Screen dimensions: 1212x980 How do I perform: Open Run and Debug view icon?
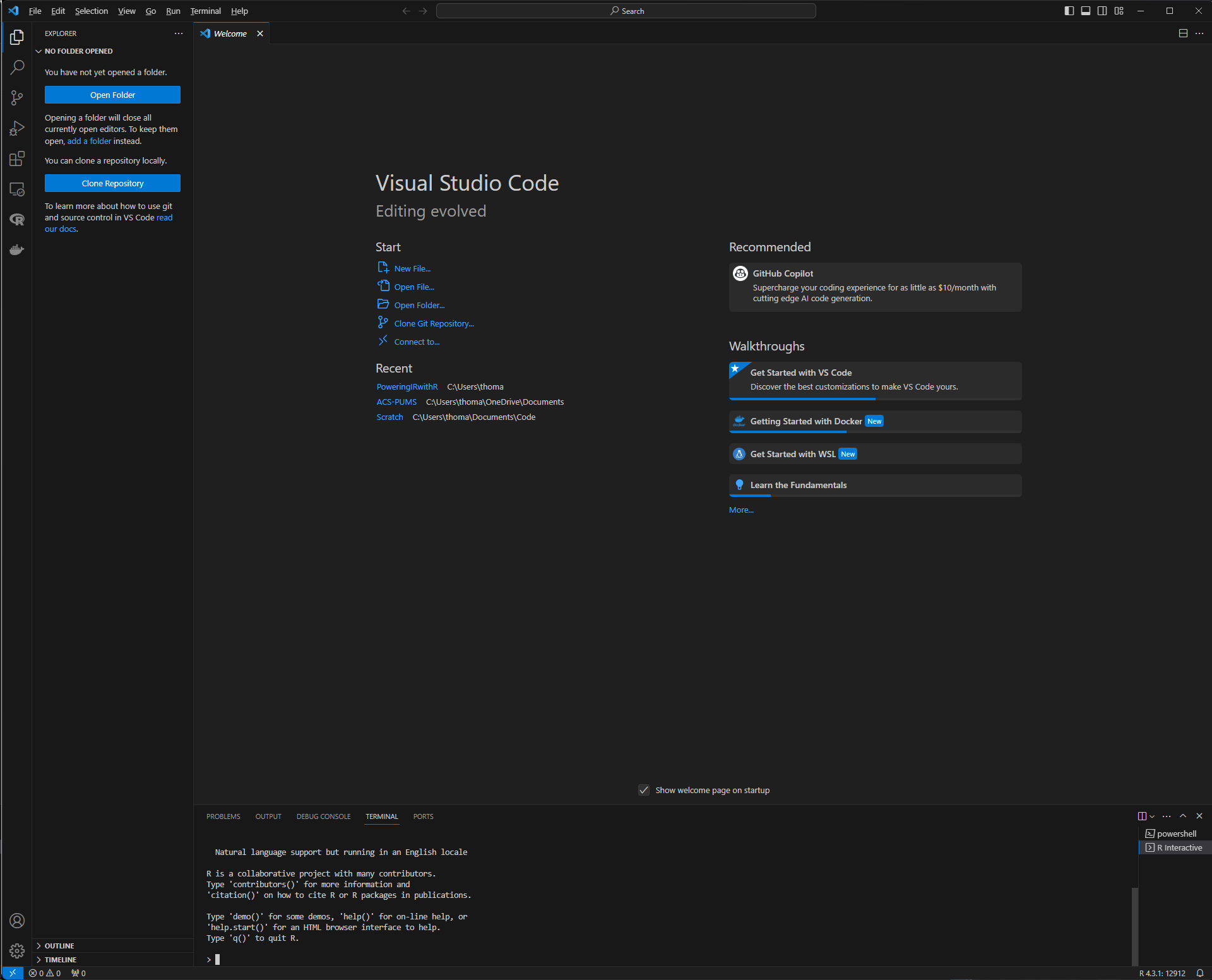[17, 128]
